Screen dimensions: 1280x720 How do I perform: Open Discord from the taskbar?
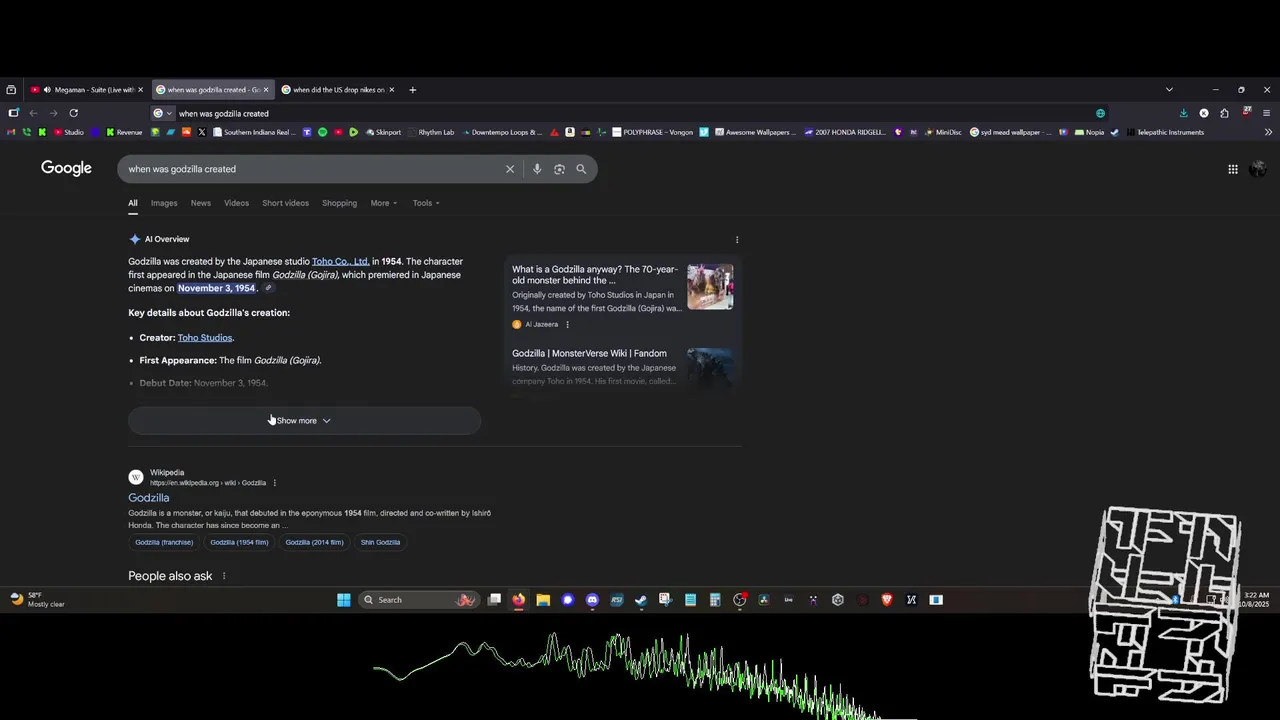(592, 600)
